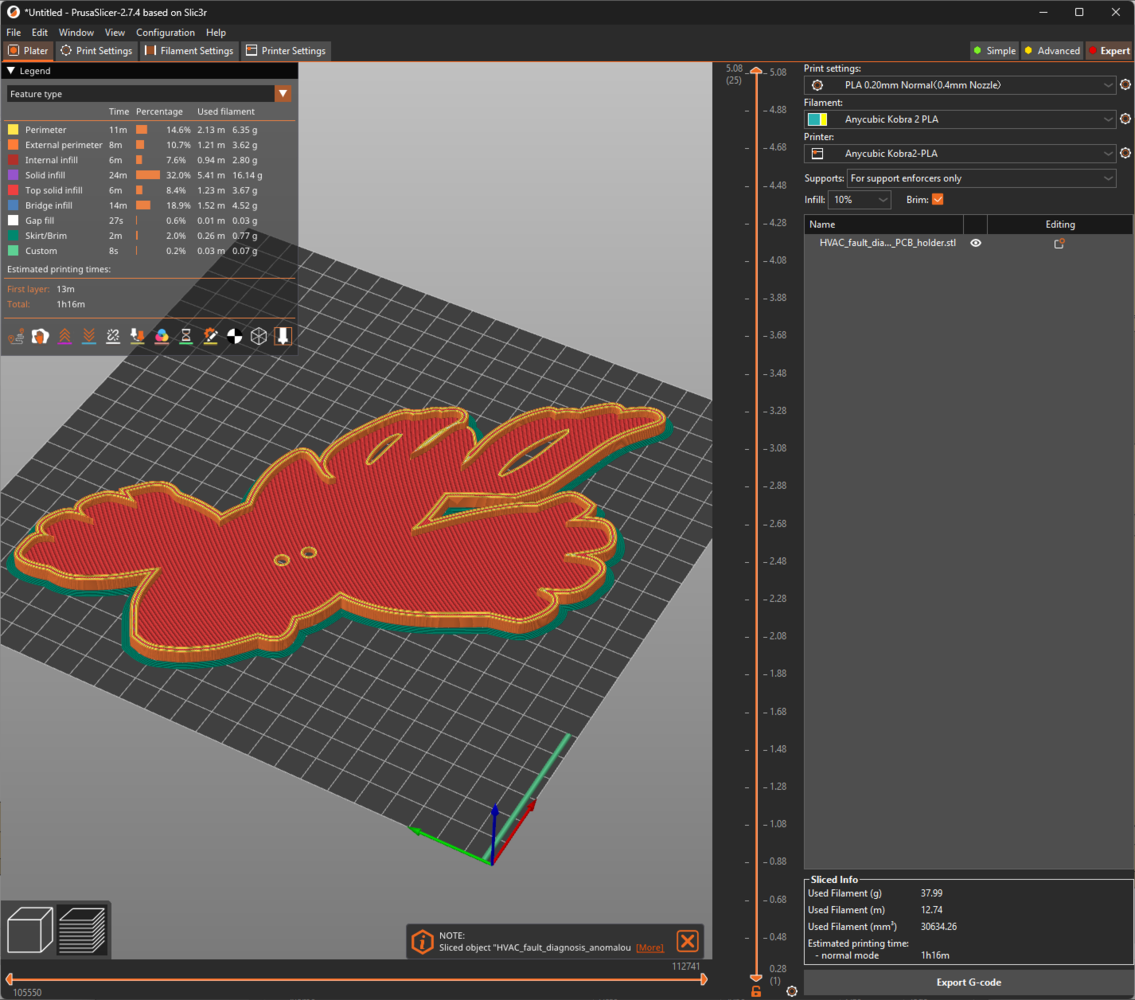Switch to Printer Settings tab
The height and width of the screenshot is (1000, 1135).
285,51
